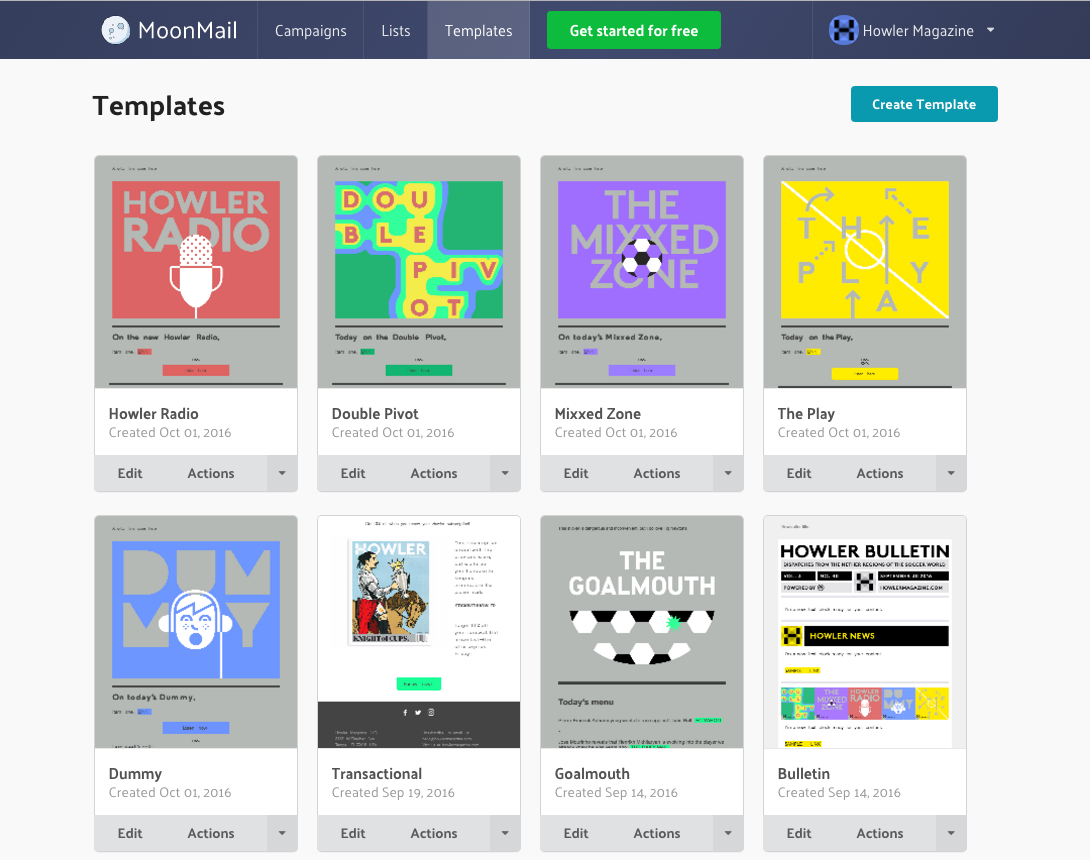Open The Play template thumbnail

(x=865, y=272)
